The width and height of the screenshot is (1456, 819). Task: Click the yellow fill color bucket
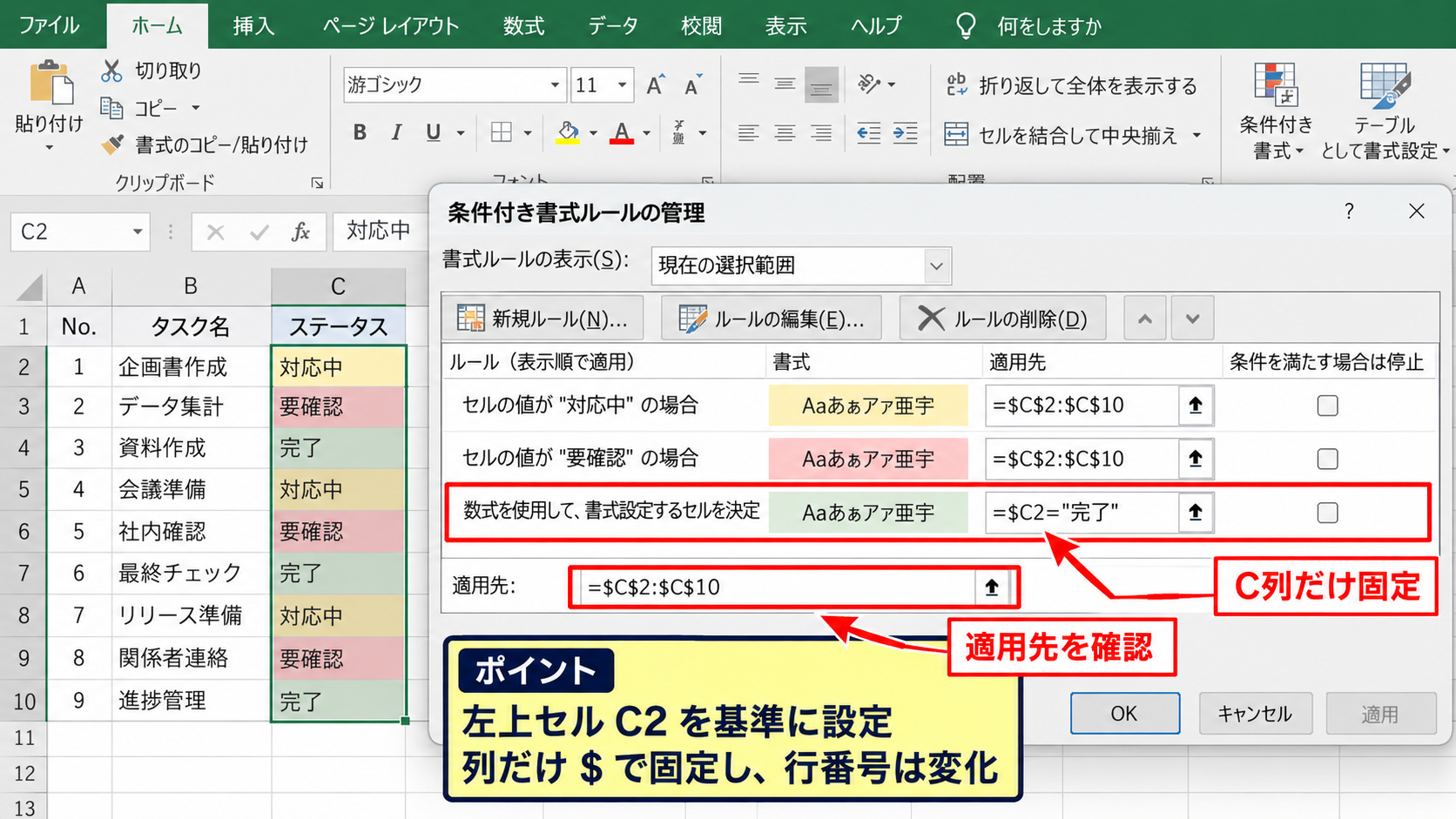click(568, 133)
